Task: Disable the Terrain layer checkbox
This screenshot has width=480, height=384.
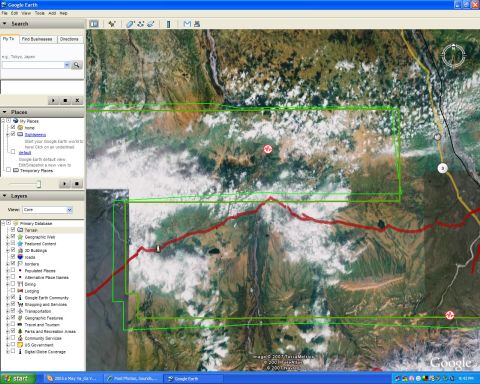Action: click(13, 230)
